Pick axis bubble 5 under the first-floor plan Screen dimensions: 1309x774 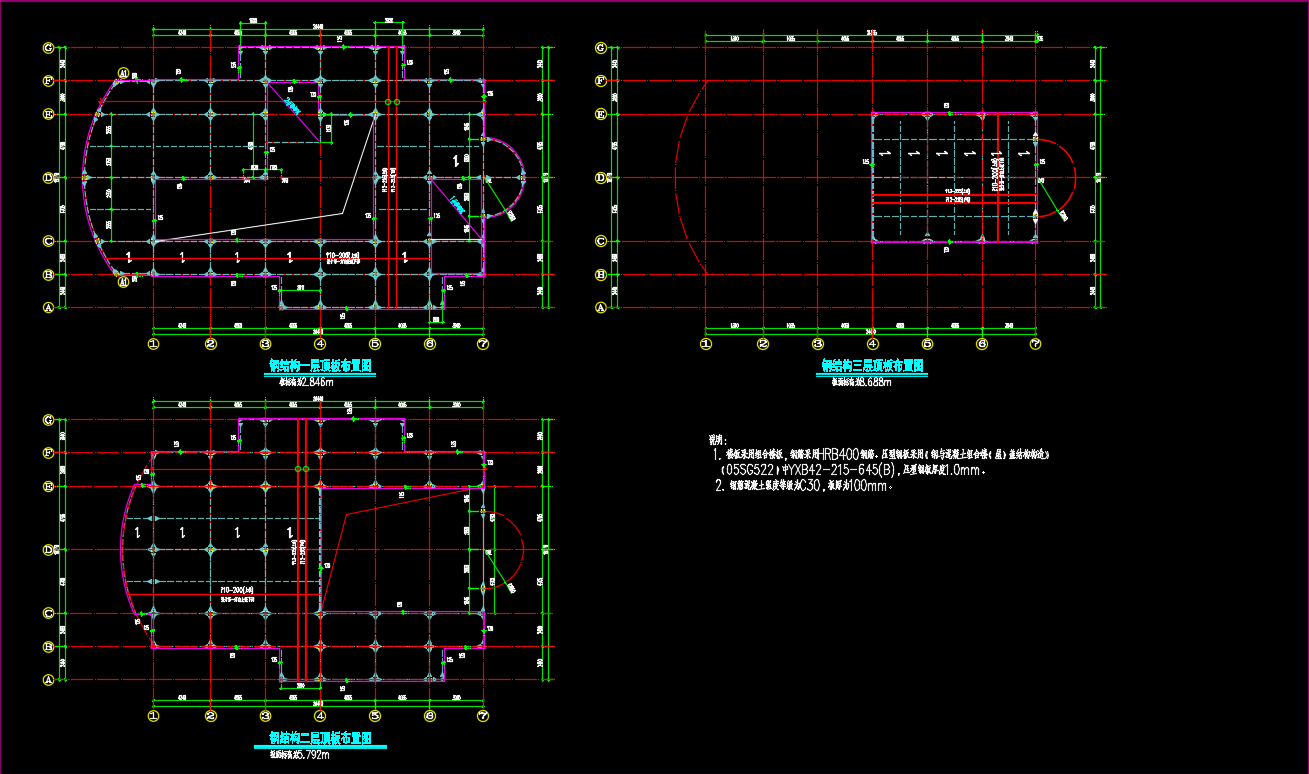(375, 344)
